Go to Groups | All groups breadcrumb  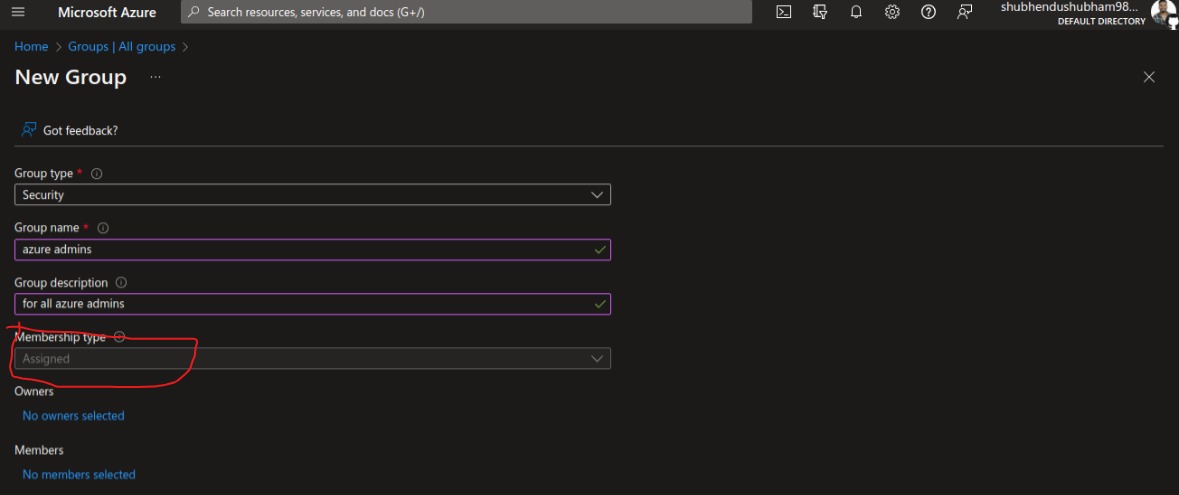tap(122, 47)
